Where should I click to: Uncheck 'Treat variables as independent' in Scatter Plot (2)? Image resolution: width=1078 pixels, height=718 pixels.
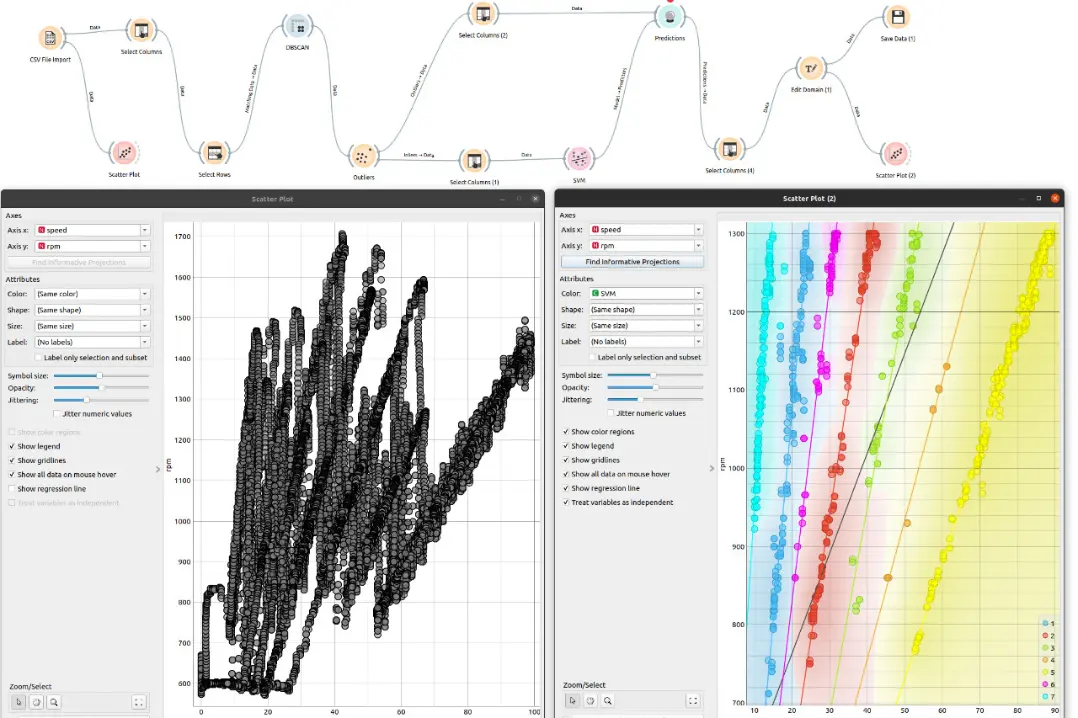[566, 502]
